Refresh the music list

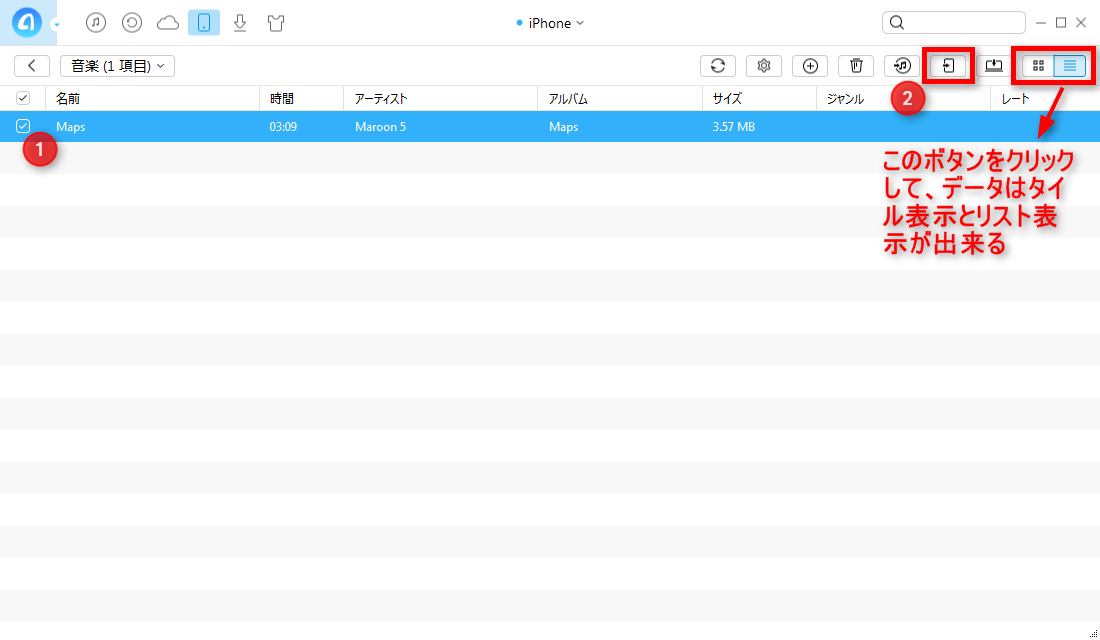tap(718, 66)
